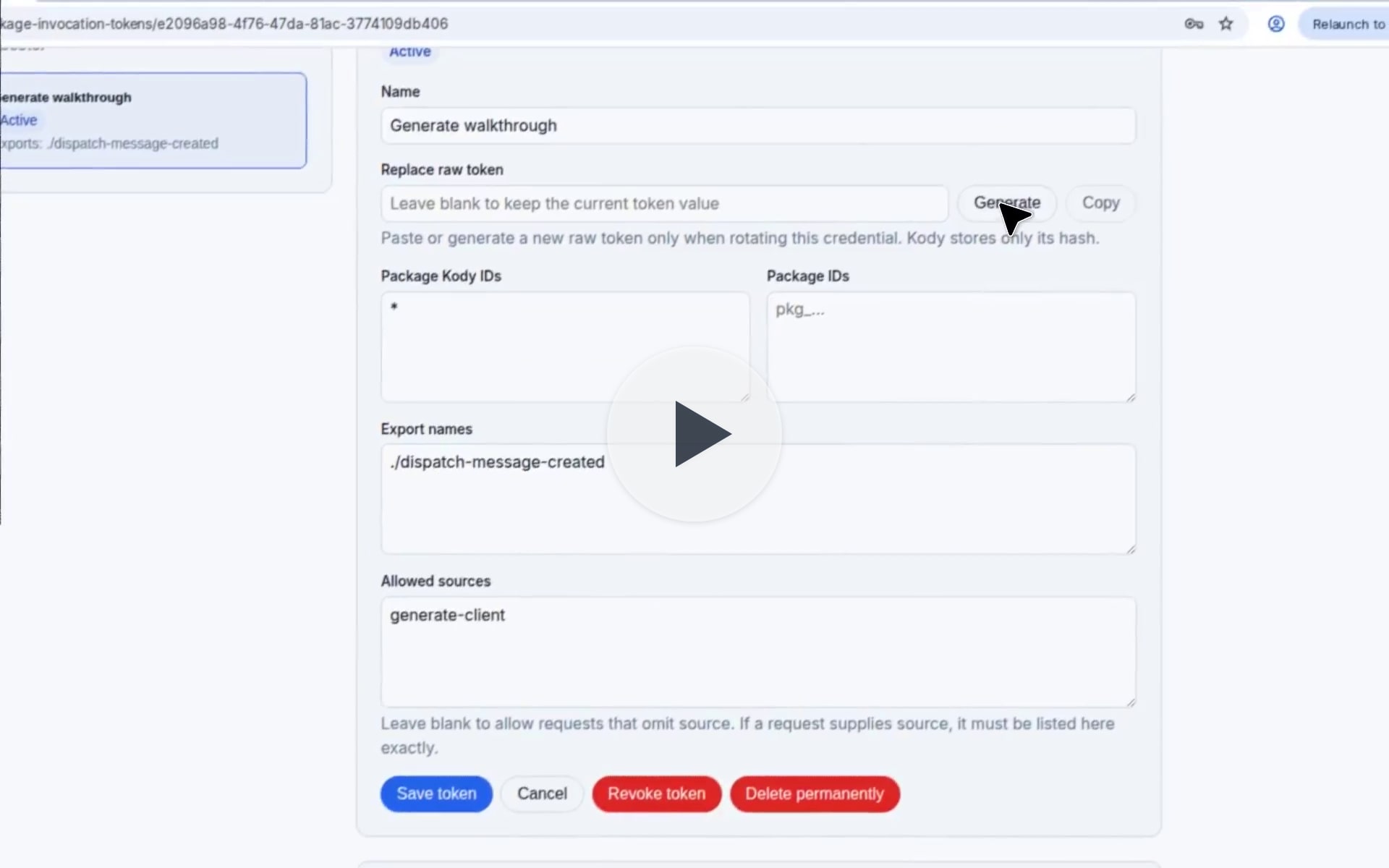Screen dimensions: 1389x868
Task: Click the Revoke token button
Action: [x=656, y=793]
